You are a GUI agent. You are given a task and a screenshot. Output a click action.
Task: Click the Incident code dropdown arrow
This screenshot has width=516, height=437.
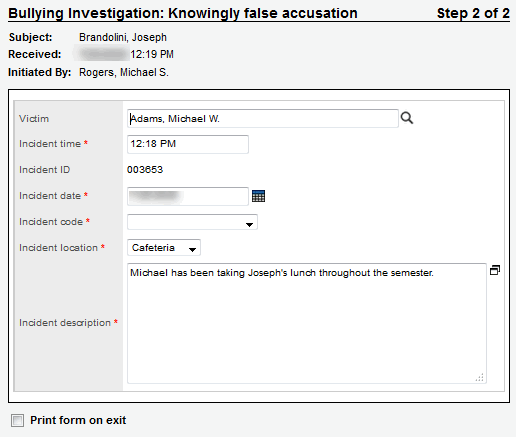pyautogui.click(x=249, y=225)
